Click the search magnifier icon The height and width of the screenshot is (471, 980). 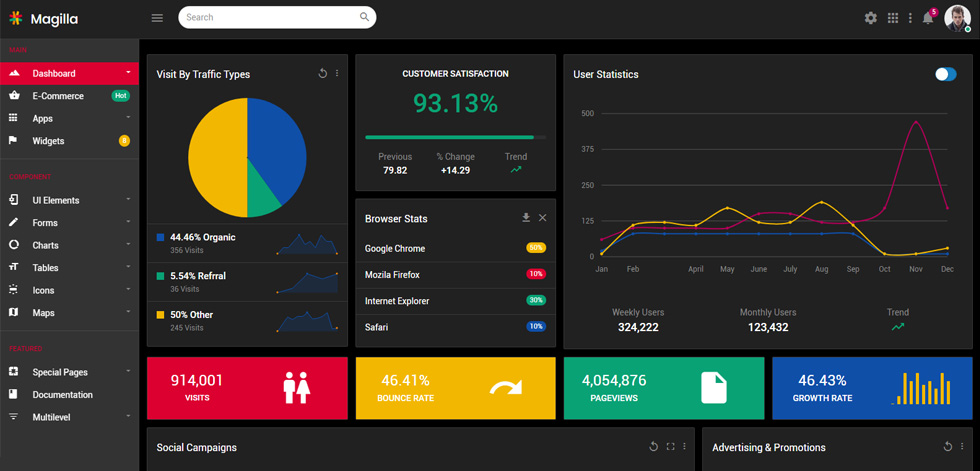[364, 17]
